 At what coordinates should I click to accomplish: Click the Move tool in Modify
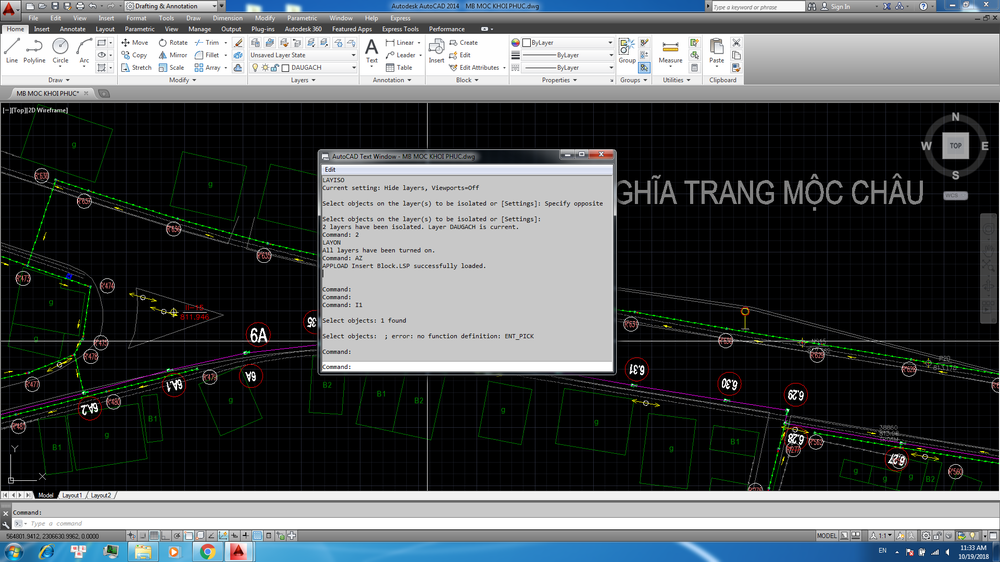pos(134,43)
